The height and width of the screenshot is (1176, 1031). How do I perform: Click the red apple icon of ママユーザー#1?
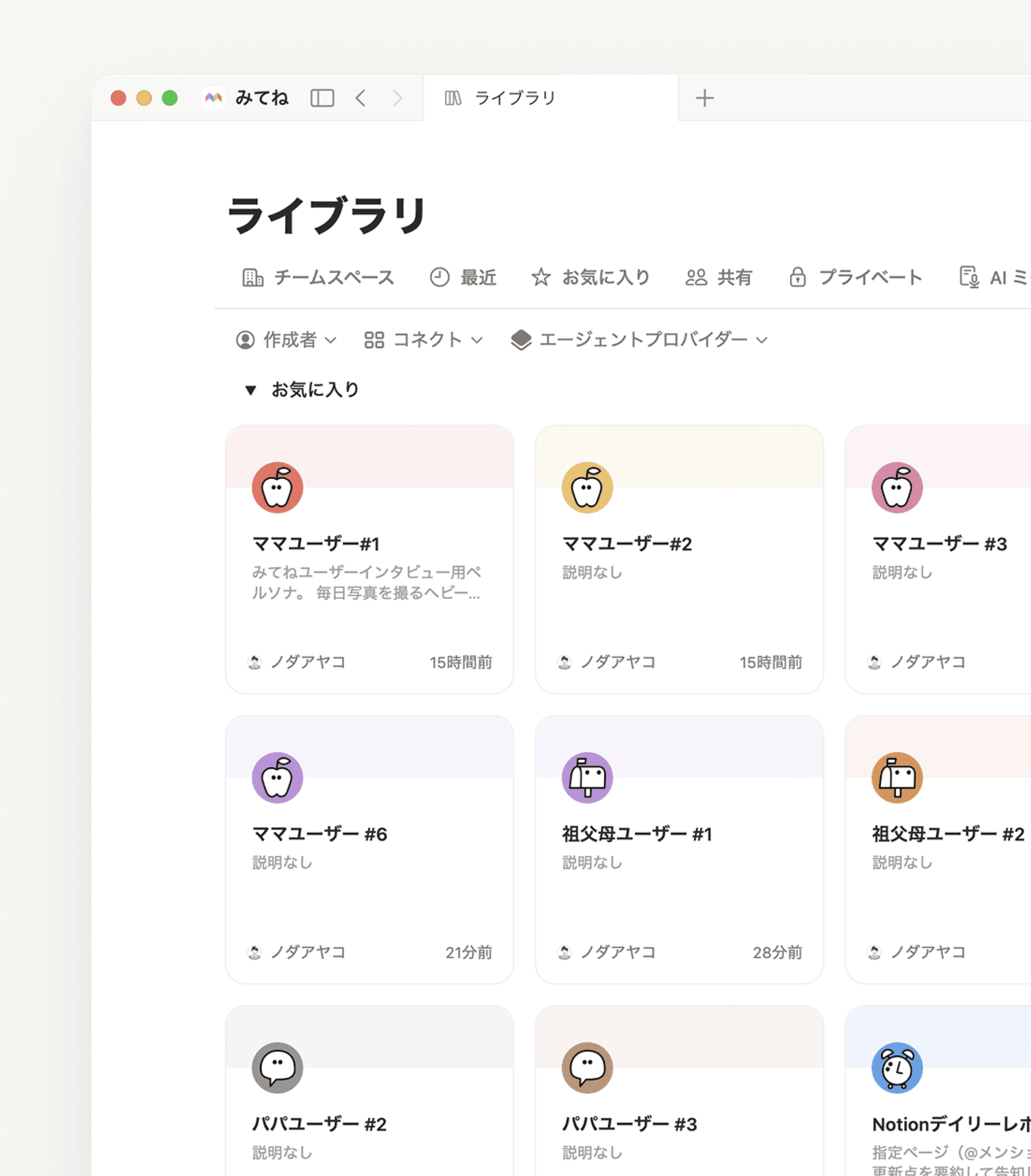pos(277,487)
